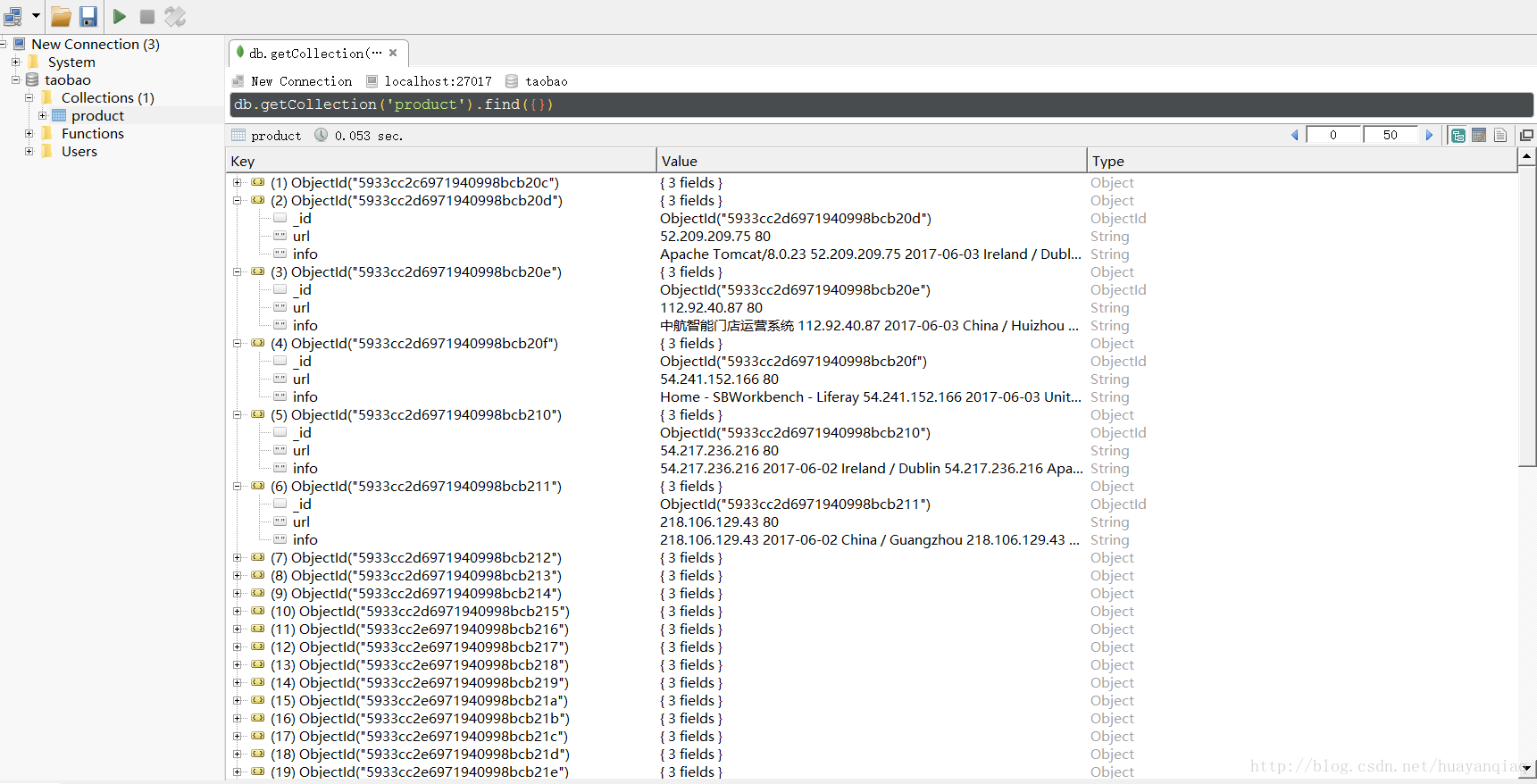Screen dimensions: 1537x784
Task: Click the taobao database icon in sidebar
Action: pos(32,79)
